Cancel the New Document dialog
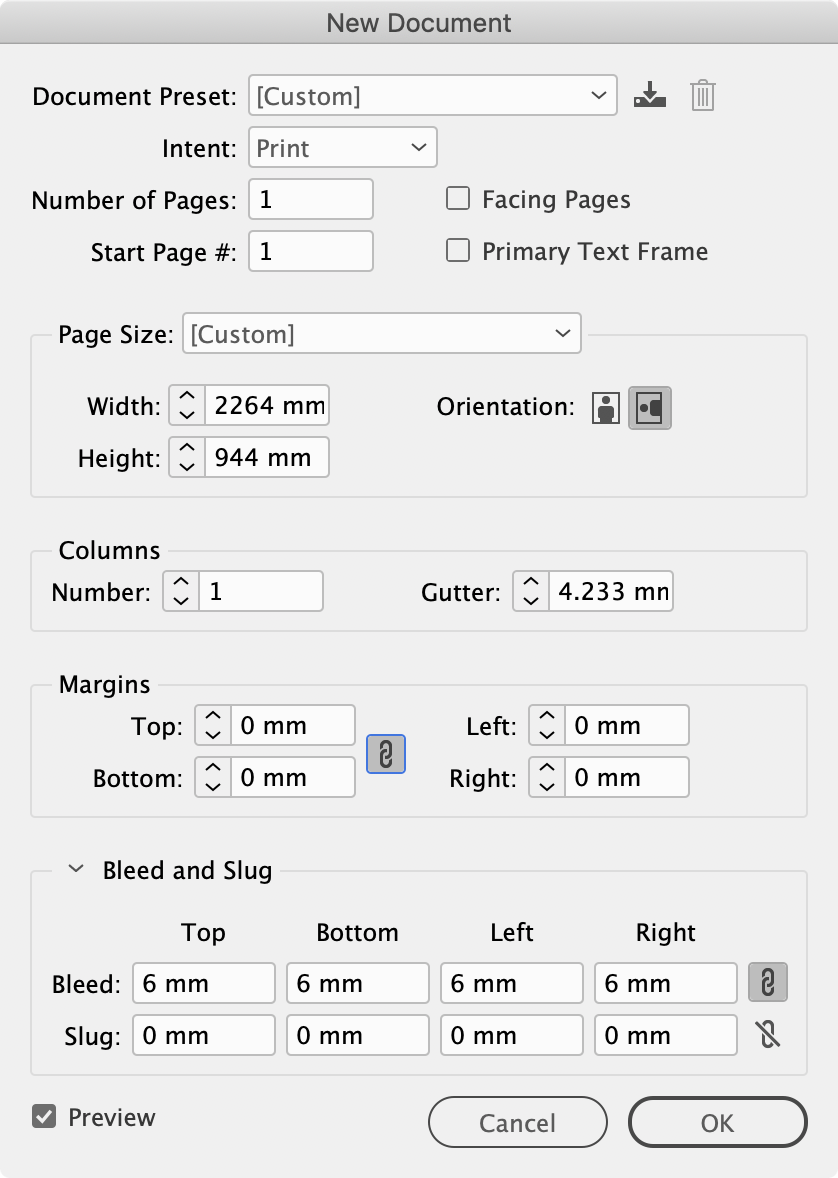The image size is (838, 1178). [517, 1122]
